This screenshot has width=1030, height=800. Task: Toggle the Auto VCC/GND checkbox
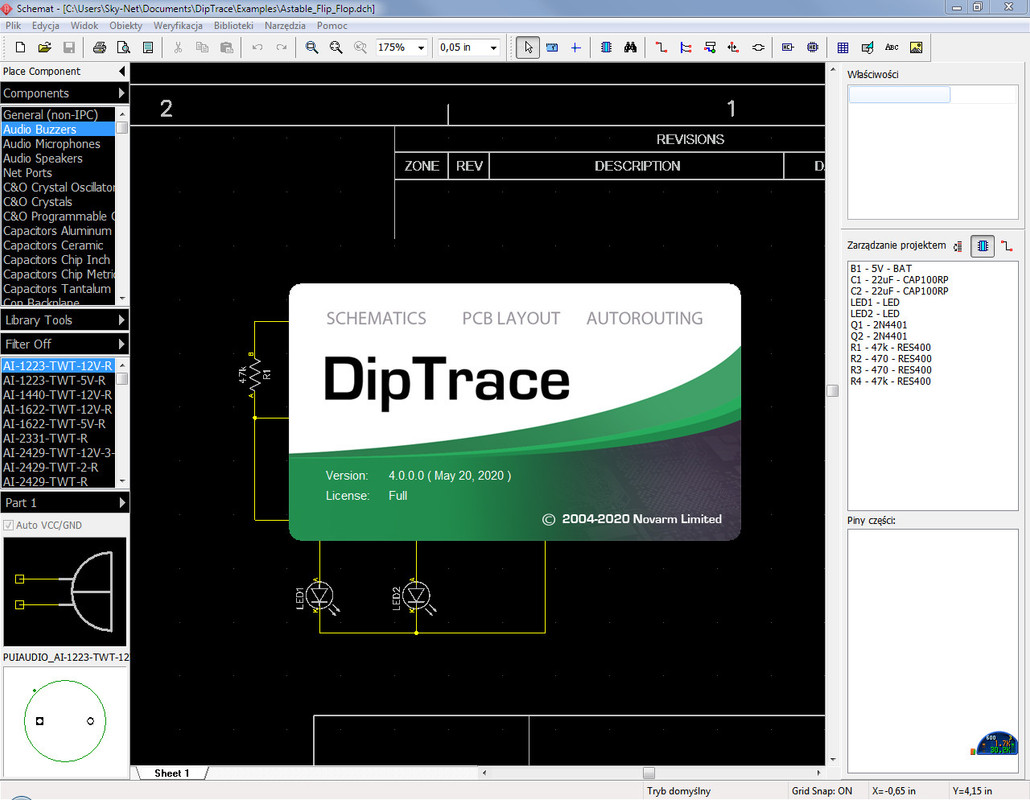(x=9, y=525)
